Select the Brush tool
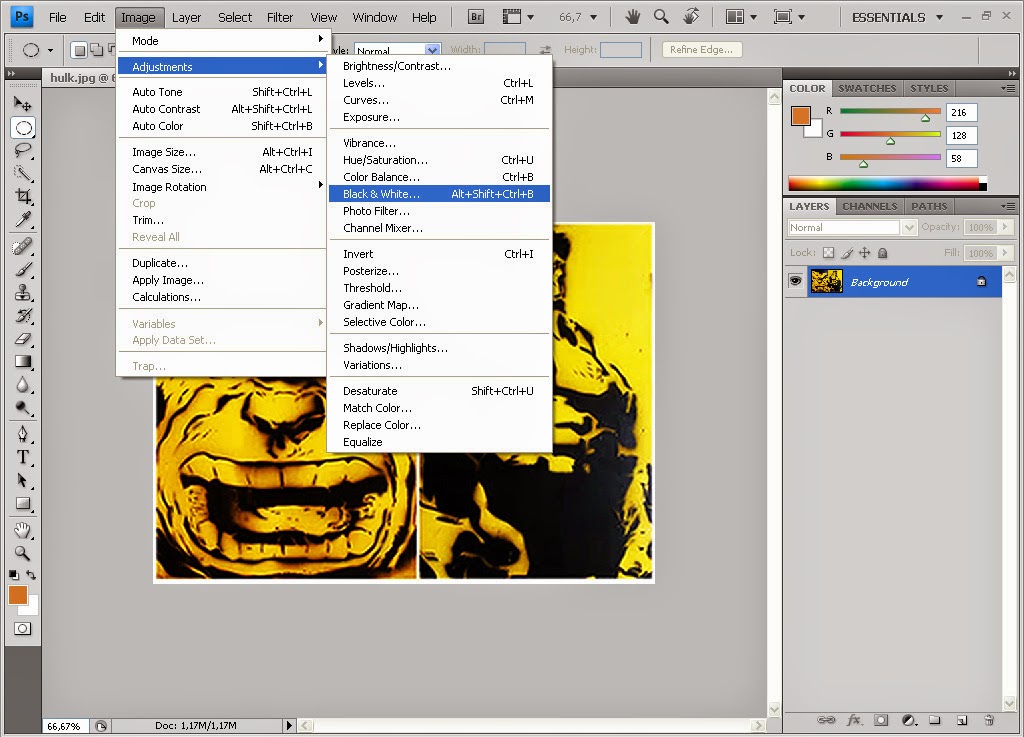 tap(23, 269)
